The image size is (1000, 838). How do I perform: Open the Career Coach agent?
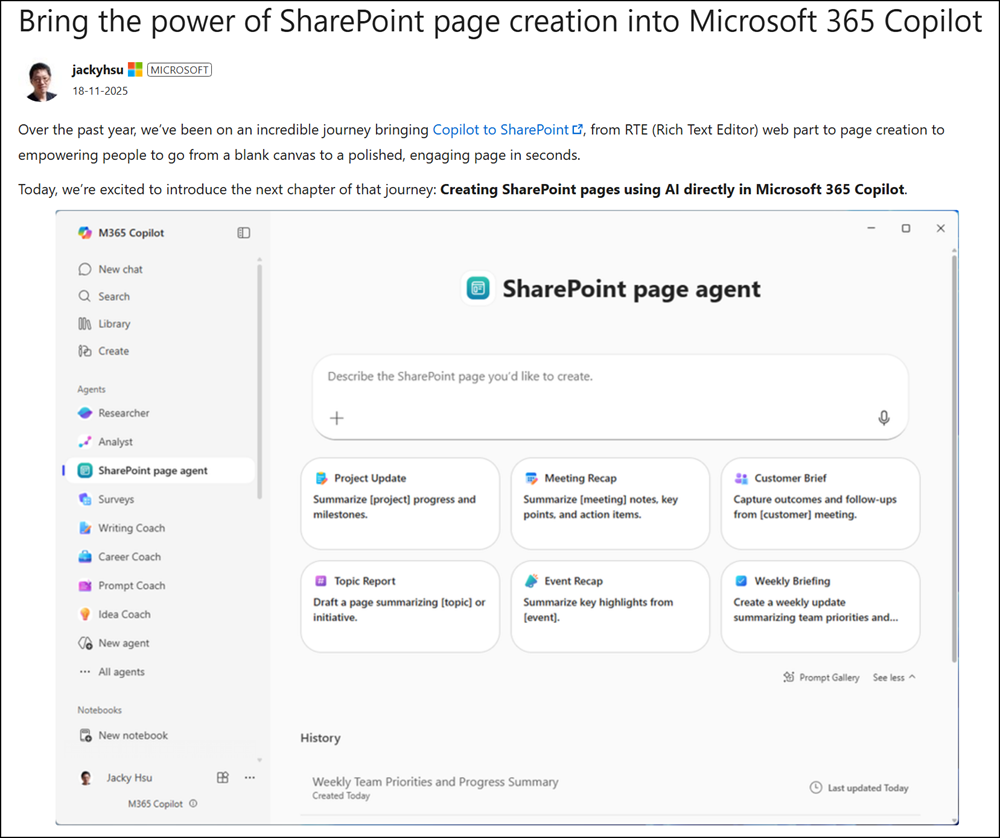tap(129, 557)
